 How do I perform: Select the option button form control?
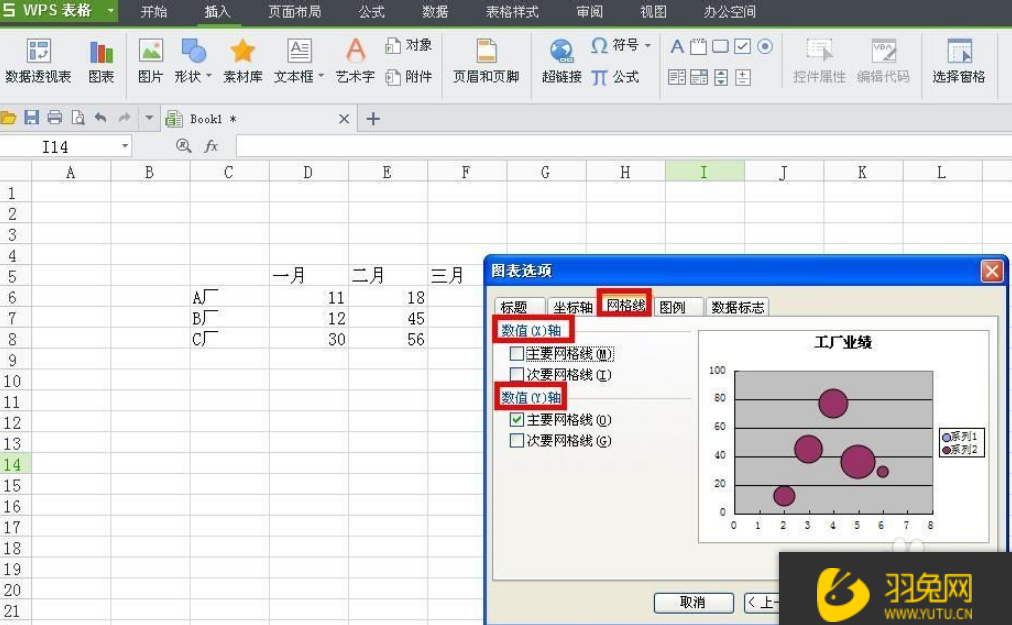pos(765,46)
